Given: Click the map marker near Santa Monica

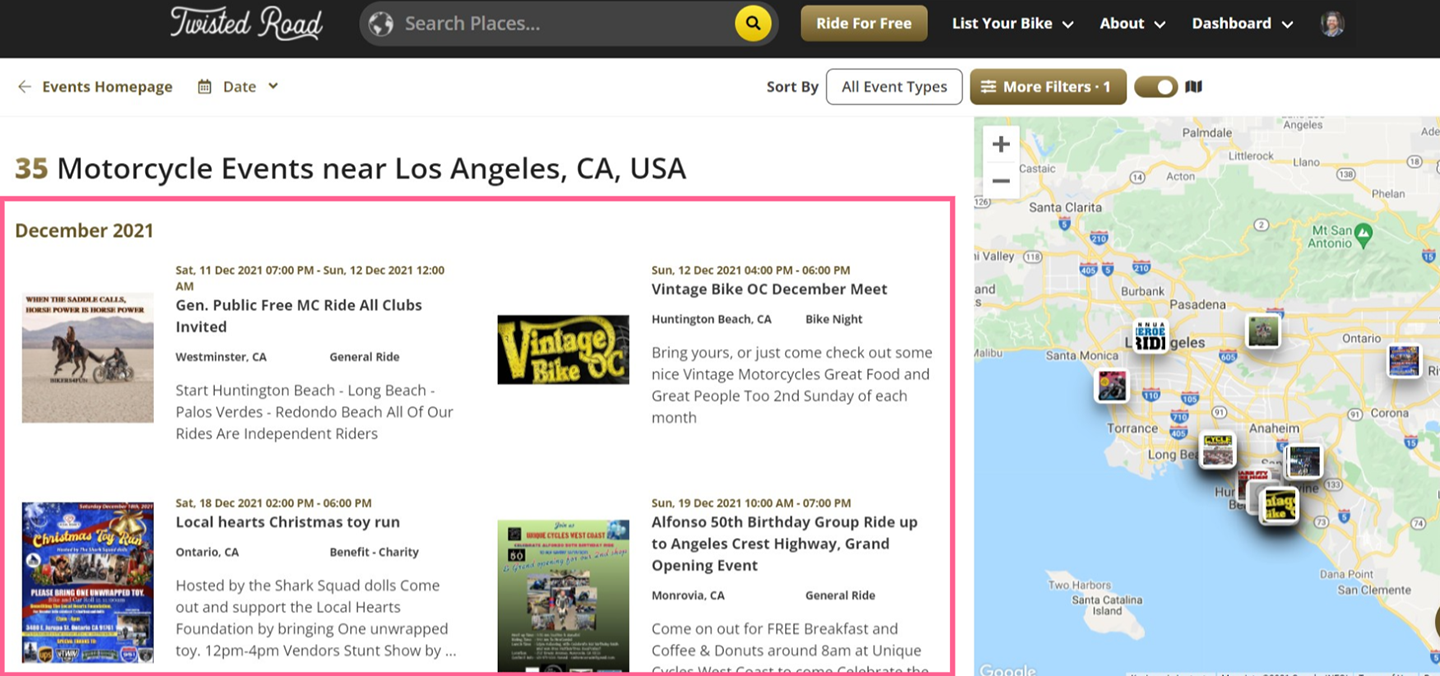Looking at the screenshot, I should [x=1112, y=385].
